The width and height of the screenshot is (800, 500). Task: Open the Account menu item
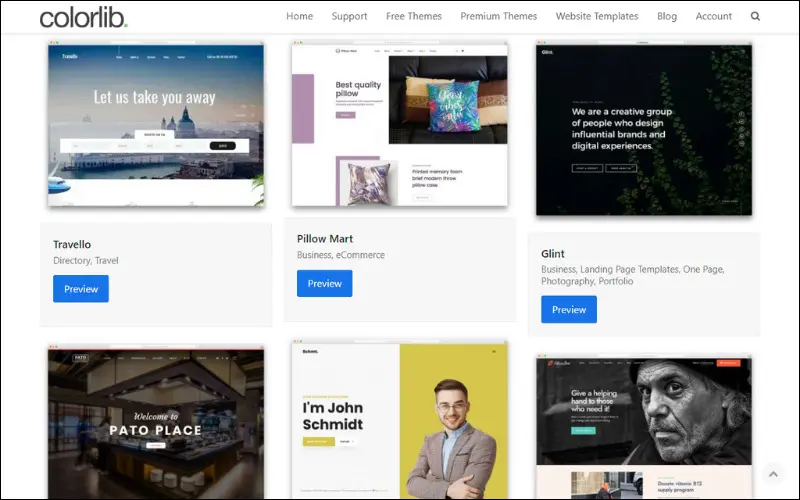coord(713,16)
